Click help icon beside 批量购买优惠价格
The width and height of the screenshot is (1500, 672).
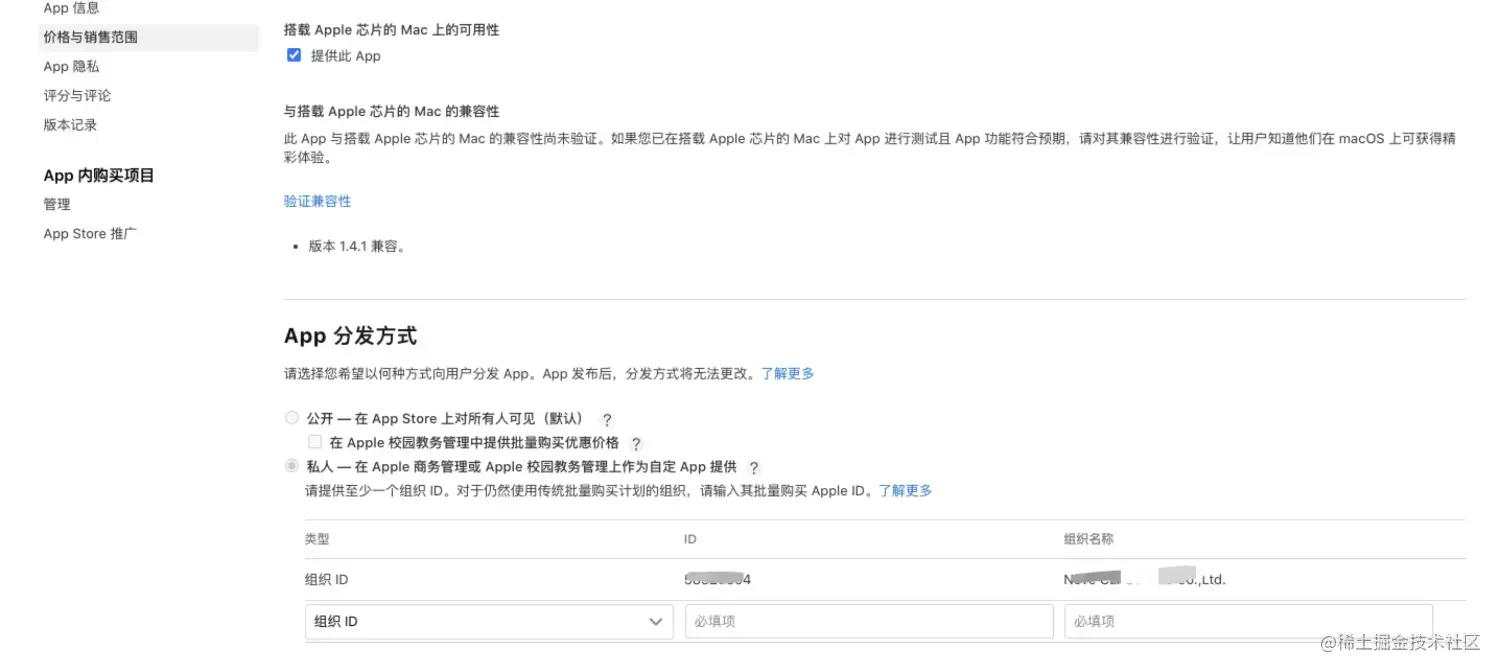[x=635, y=443]
